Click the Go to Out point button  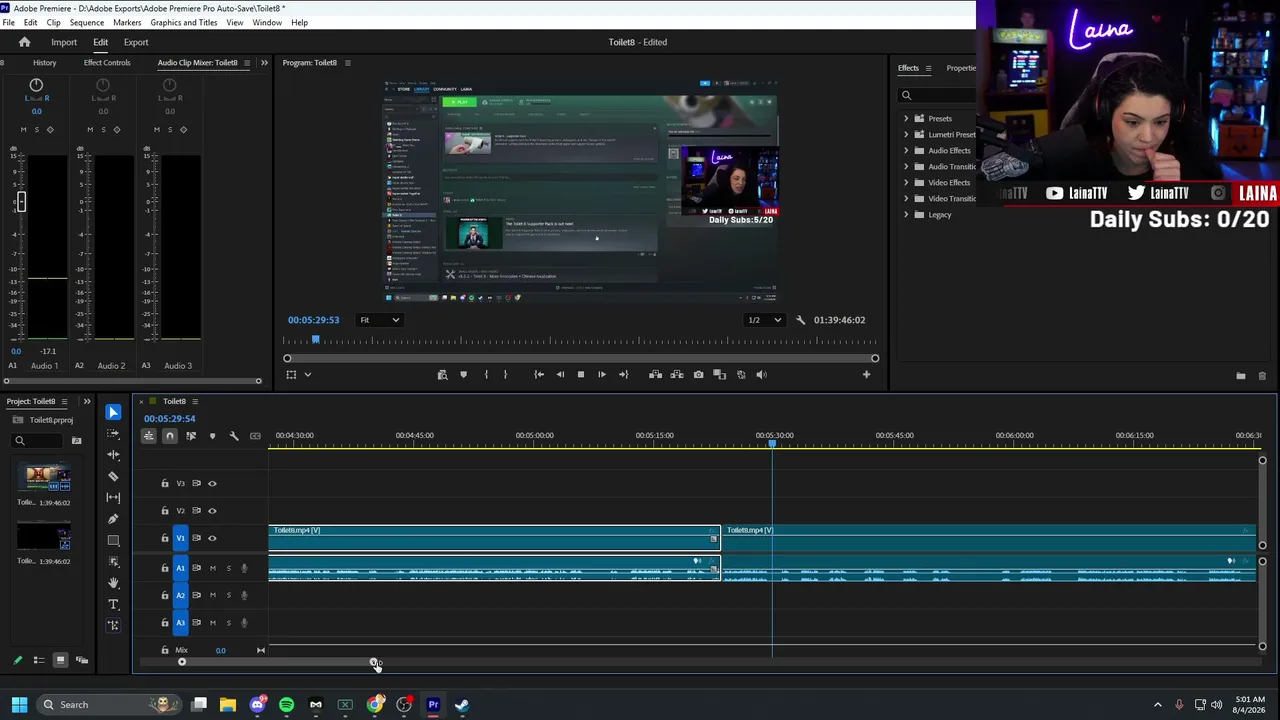tap(623, 374)
